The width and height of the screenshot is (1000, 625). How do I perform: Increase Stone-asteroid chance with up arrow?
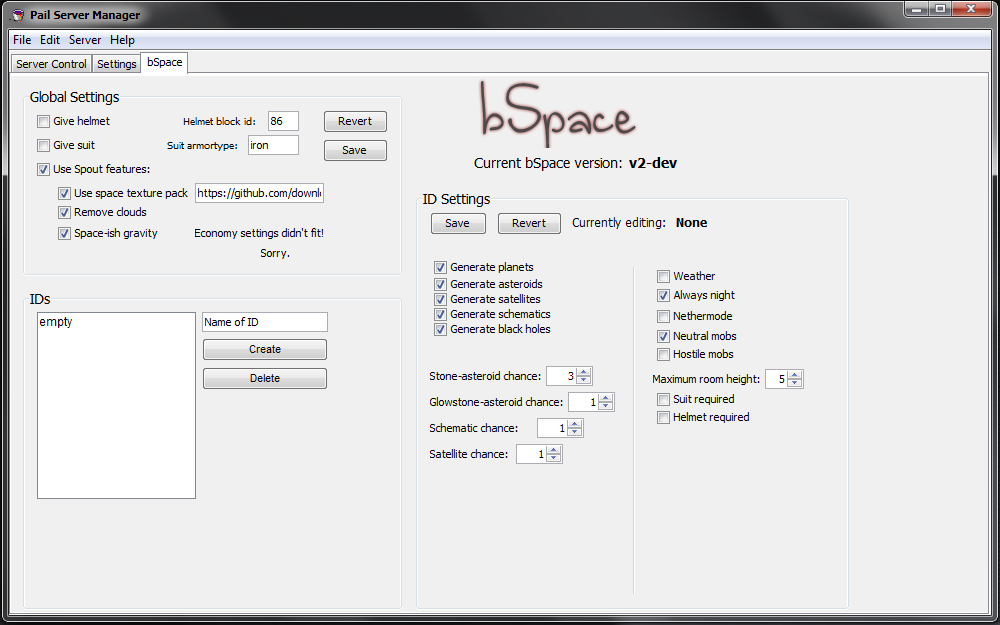(x=584, y=372)
